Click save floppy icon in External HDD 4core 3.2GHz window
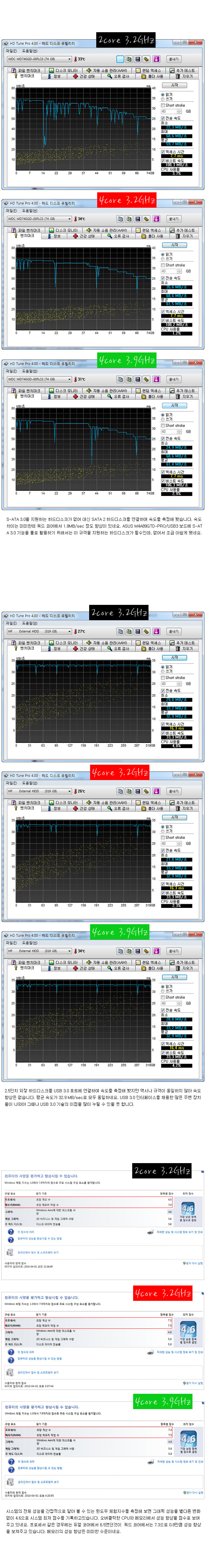This screenshot has height=1568, width=206. coord(138,791)
